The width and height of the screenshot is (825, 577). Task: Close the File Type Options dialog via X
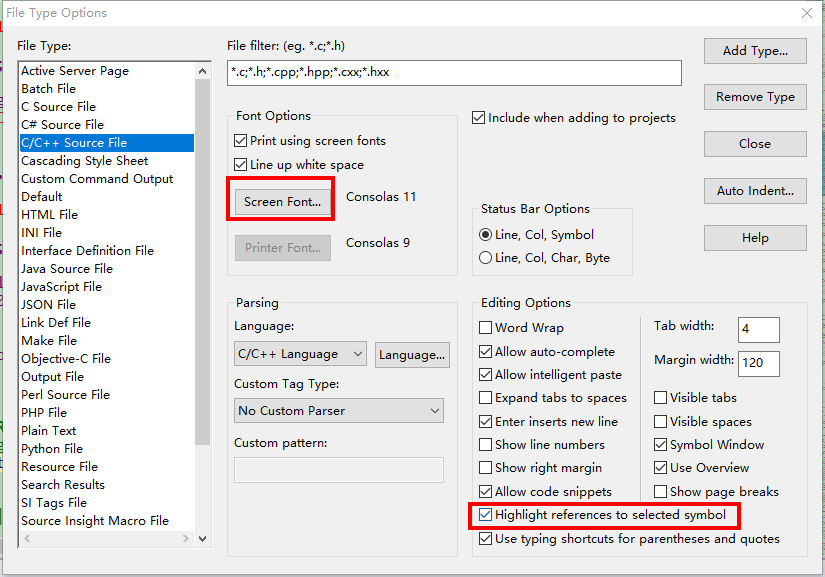807,13
